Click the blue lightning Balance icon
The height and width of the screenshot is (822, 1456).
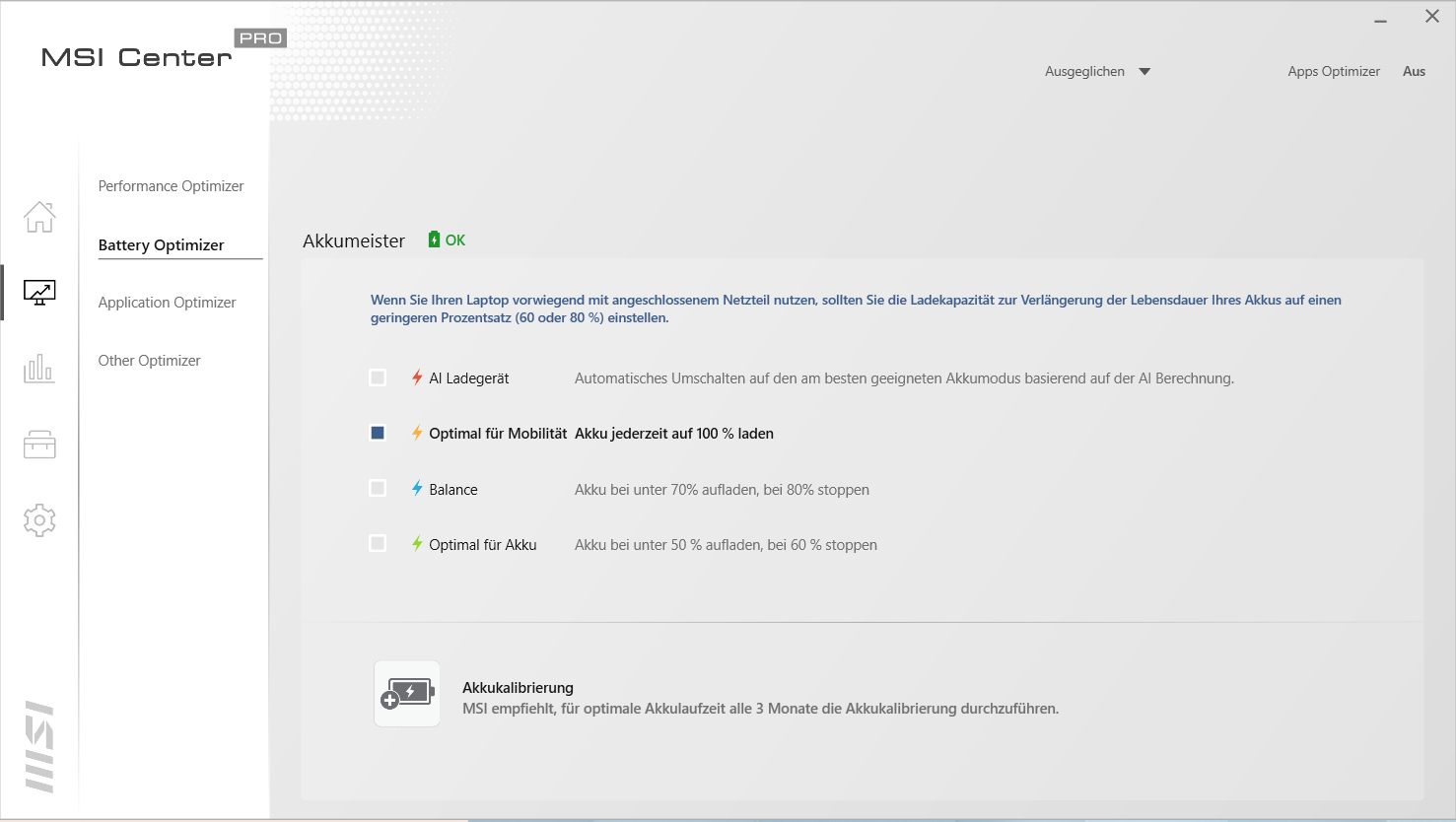point(418,488)
